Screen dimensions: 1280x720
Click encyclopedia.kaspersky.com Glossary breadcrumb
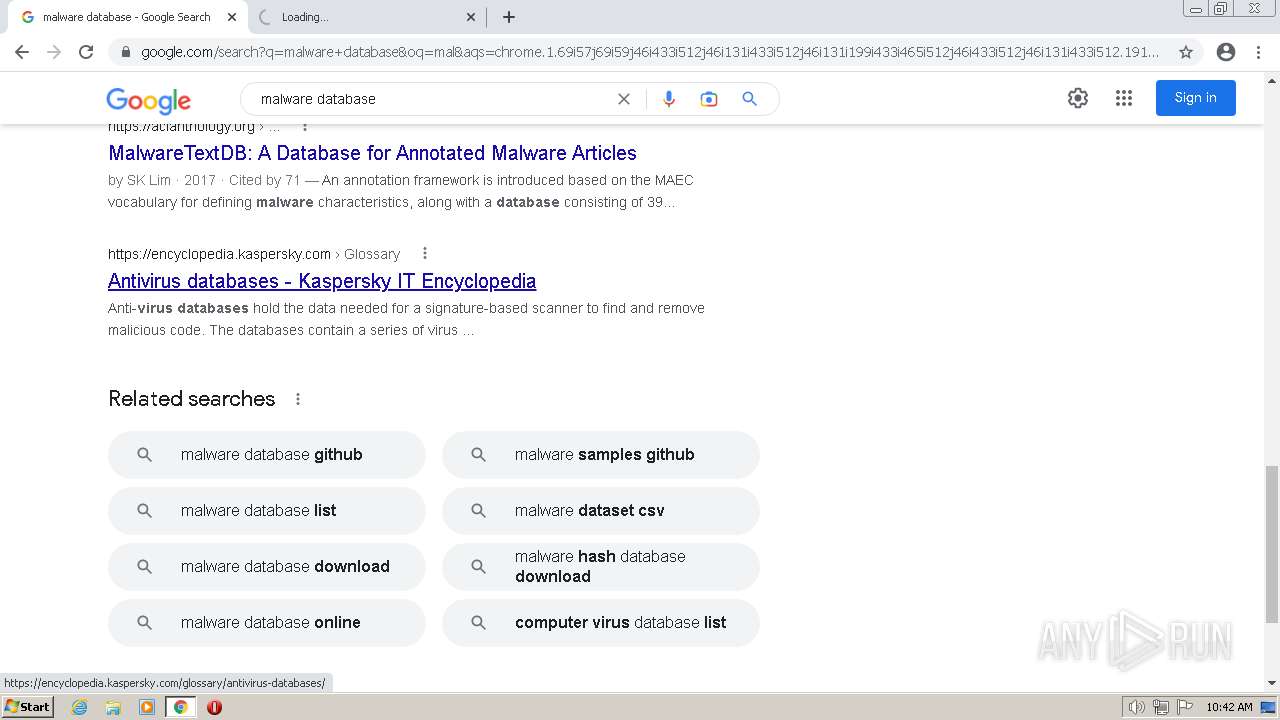click(254, 254)
